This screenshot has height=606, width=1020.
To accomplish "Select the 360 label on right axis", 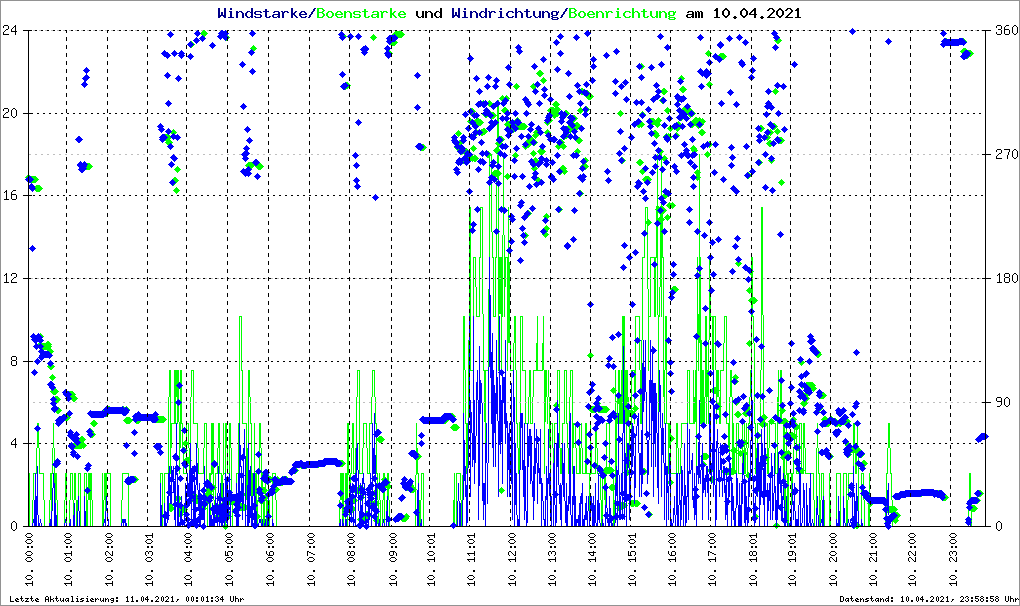I will [1005, 31].
